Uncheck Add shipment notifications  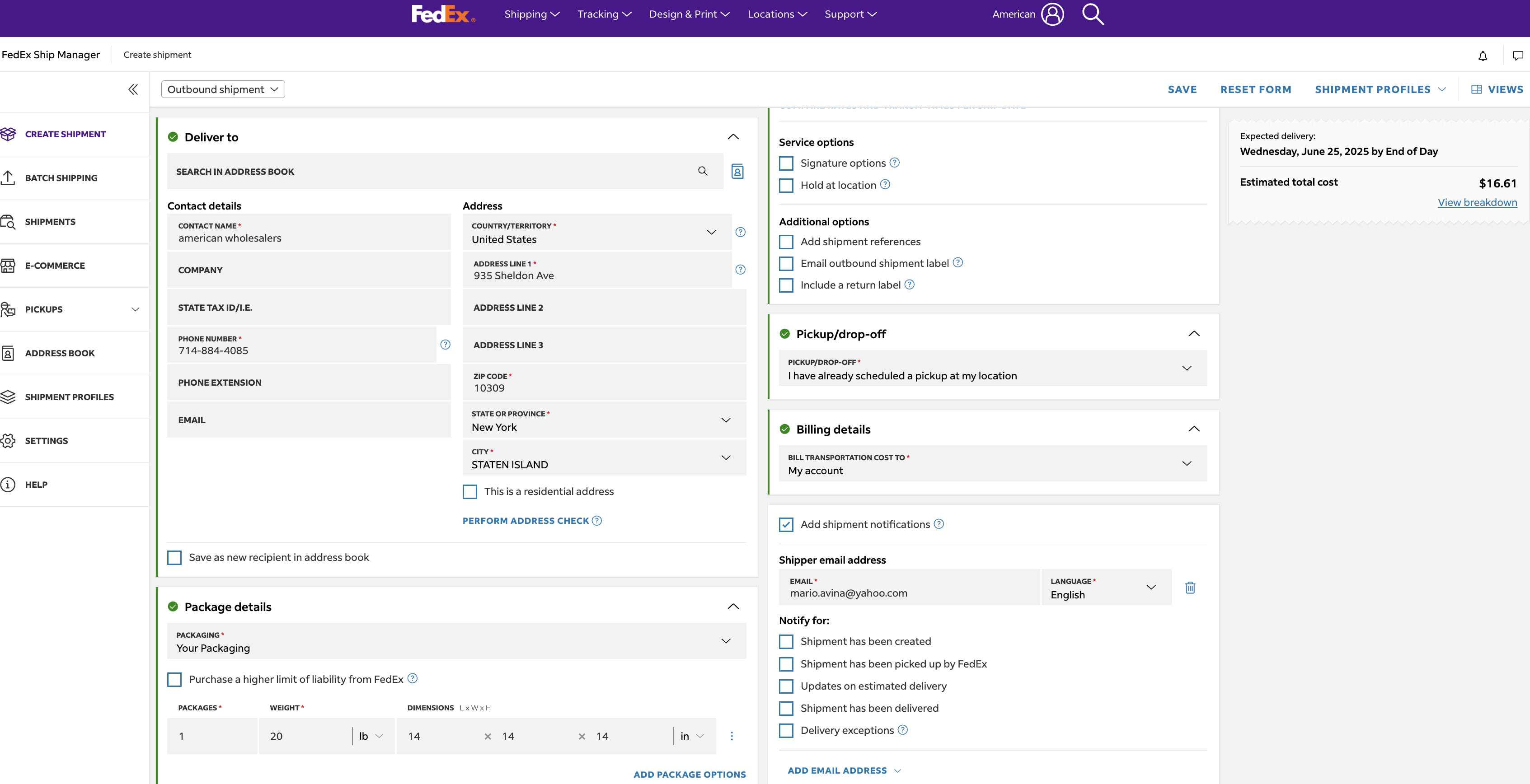[x=786, y=525]
